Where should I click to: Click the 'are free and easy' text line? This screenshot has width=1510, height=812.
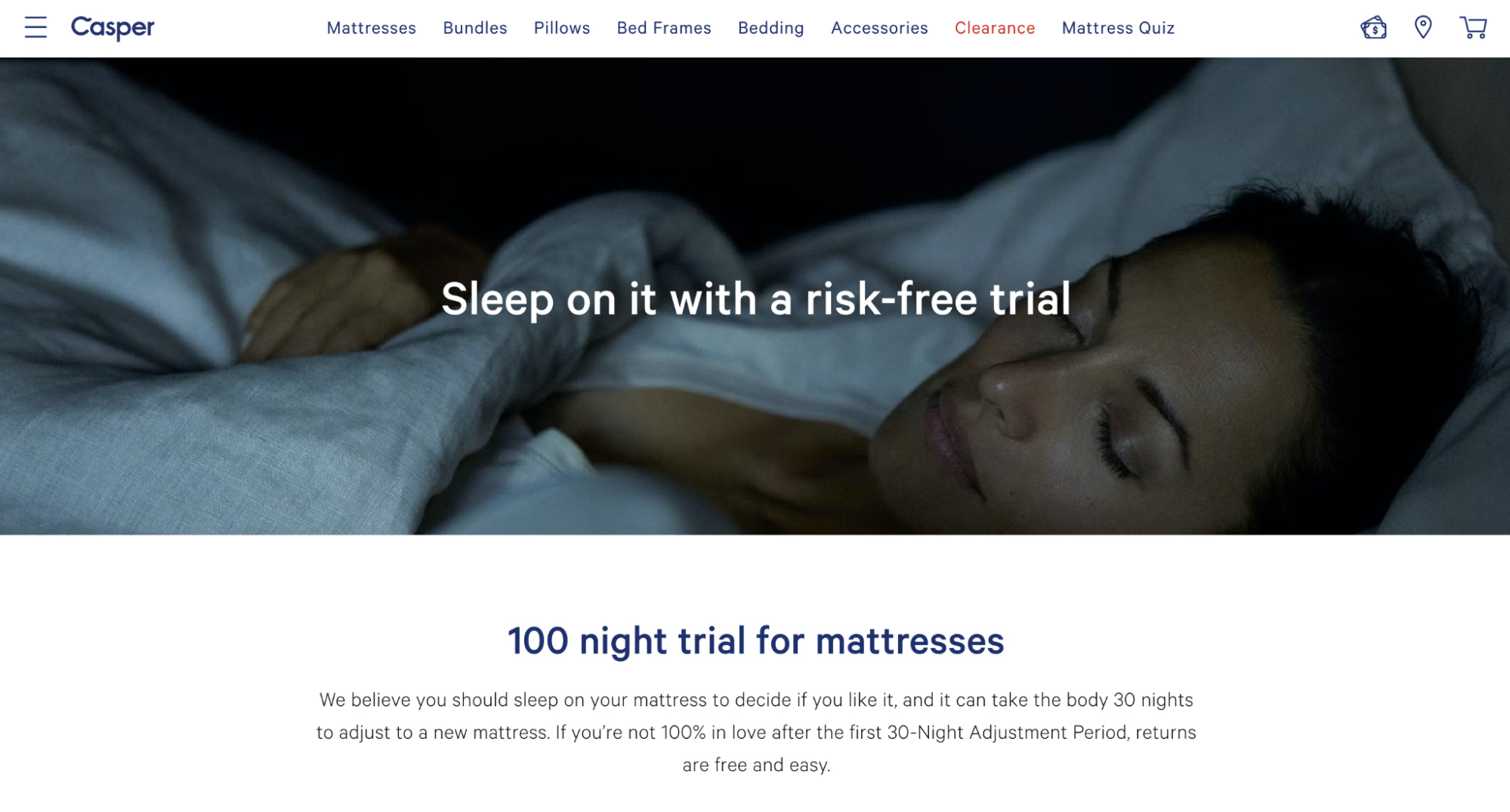[x=756, y=765]
